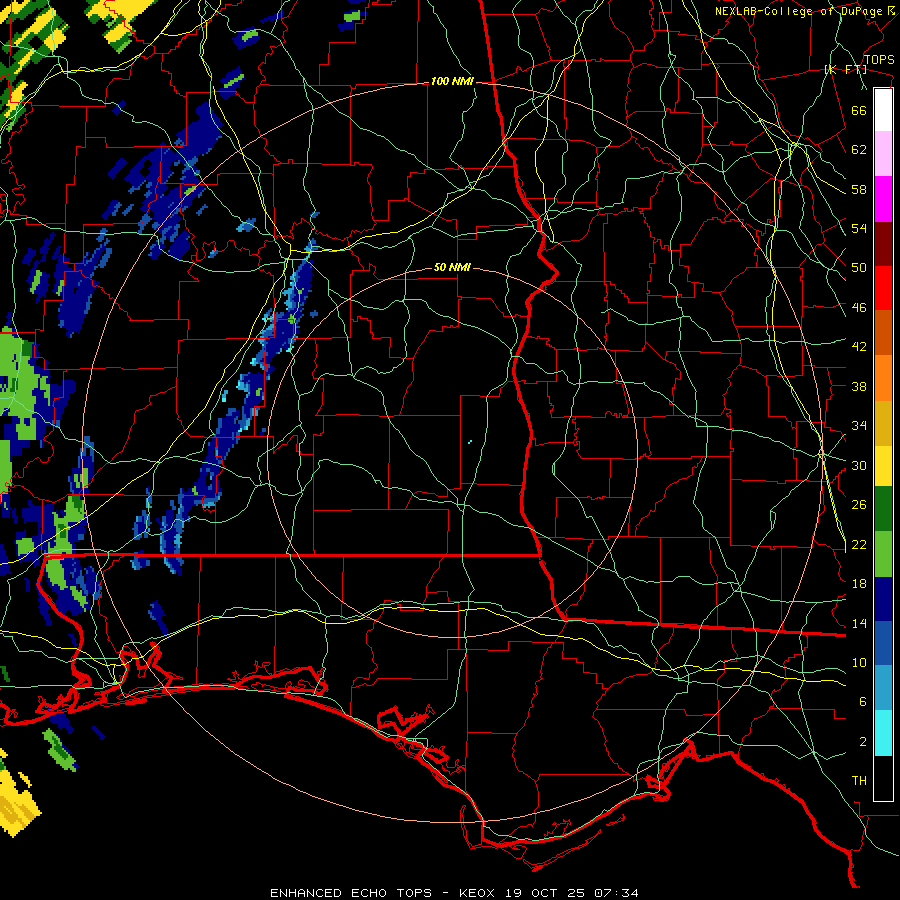This screenshot has width=900, height=900.
Task: Click the navy blue swatch between 18 and 14
Action: [883, 599]
